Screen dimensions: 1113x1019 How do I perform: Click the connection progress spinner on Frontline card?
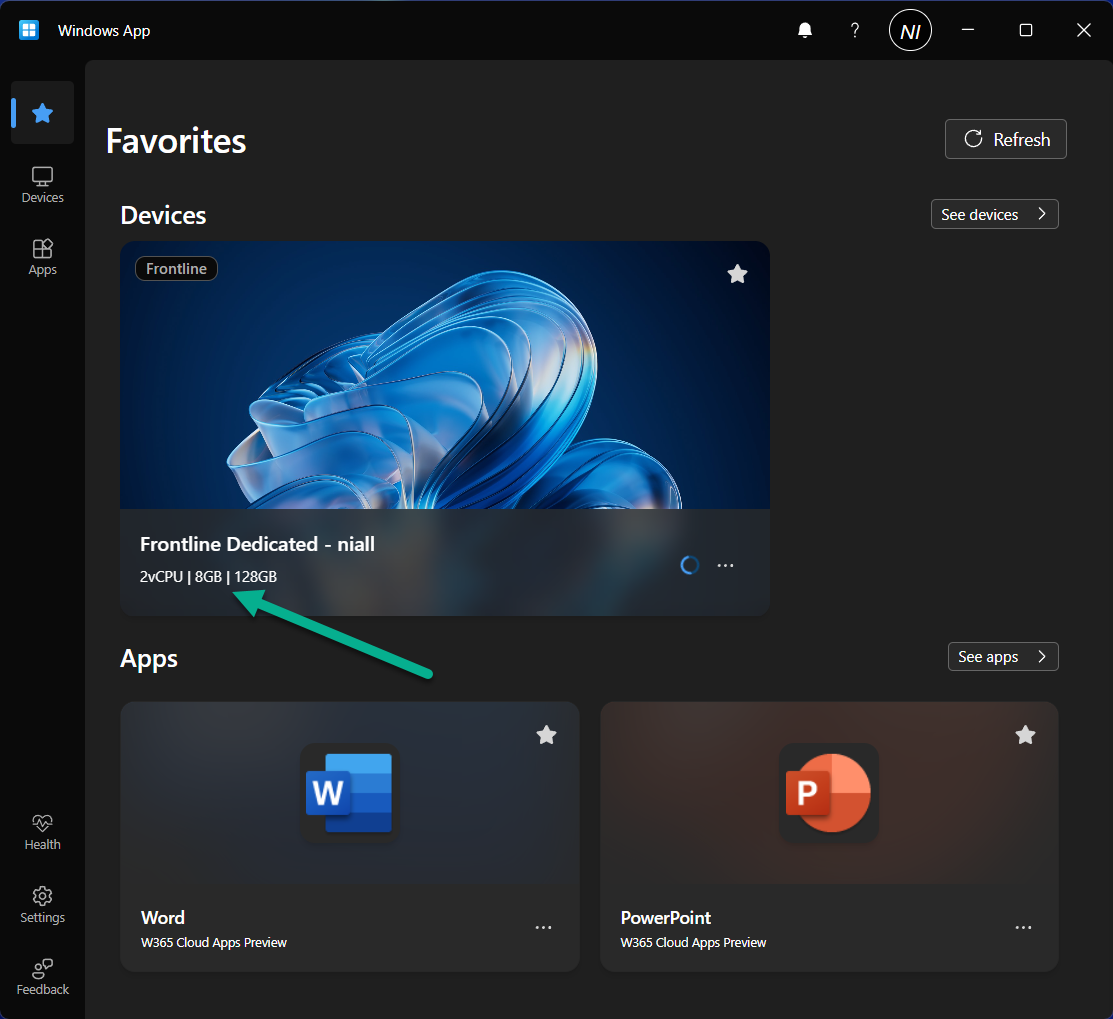(x=689, y=565)
